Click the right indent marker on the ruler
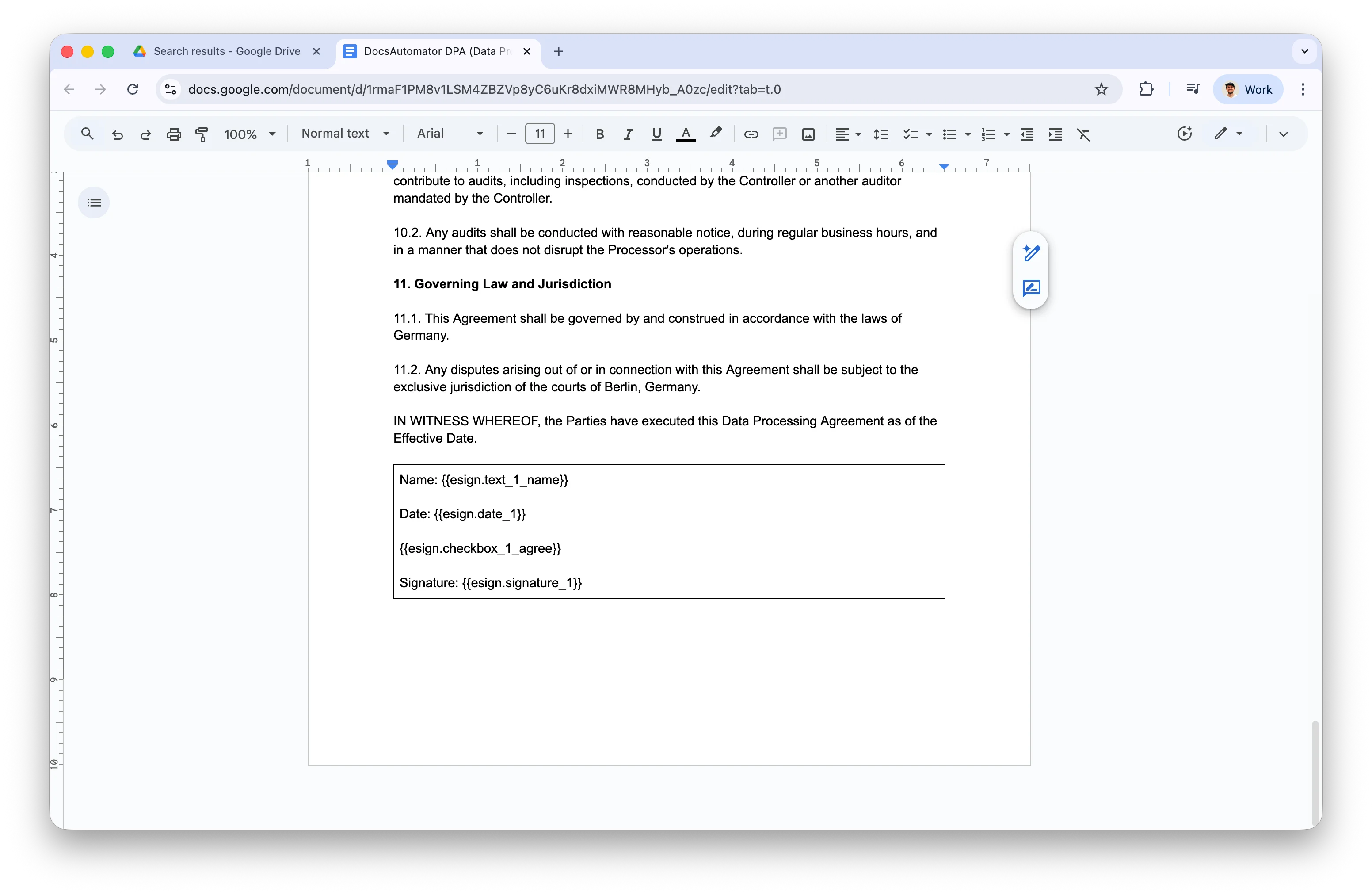Viewport: 1372px width, 895px height. 944,167
